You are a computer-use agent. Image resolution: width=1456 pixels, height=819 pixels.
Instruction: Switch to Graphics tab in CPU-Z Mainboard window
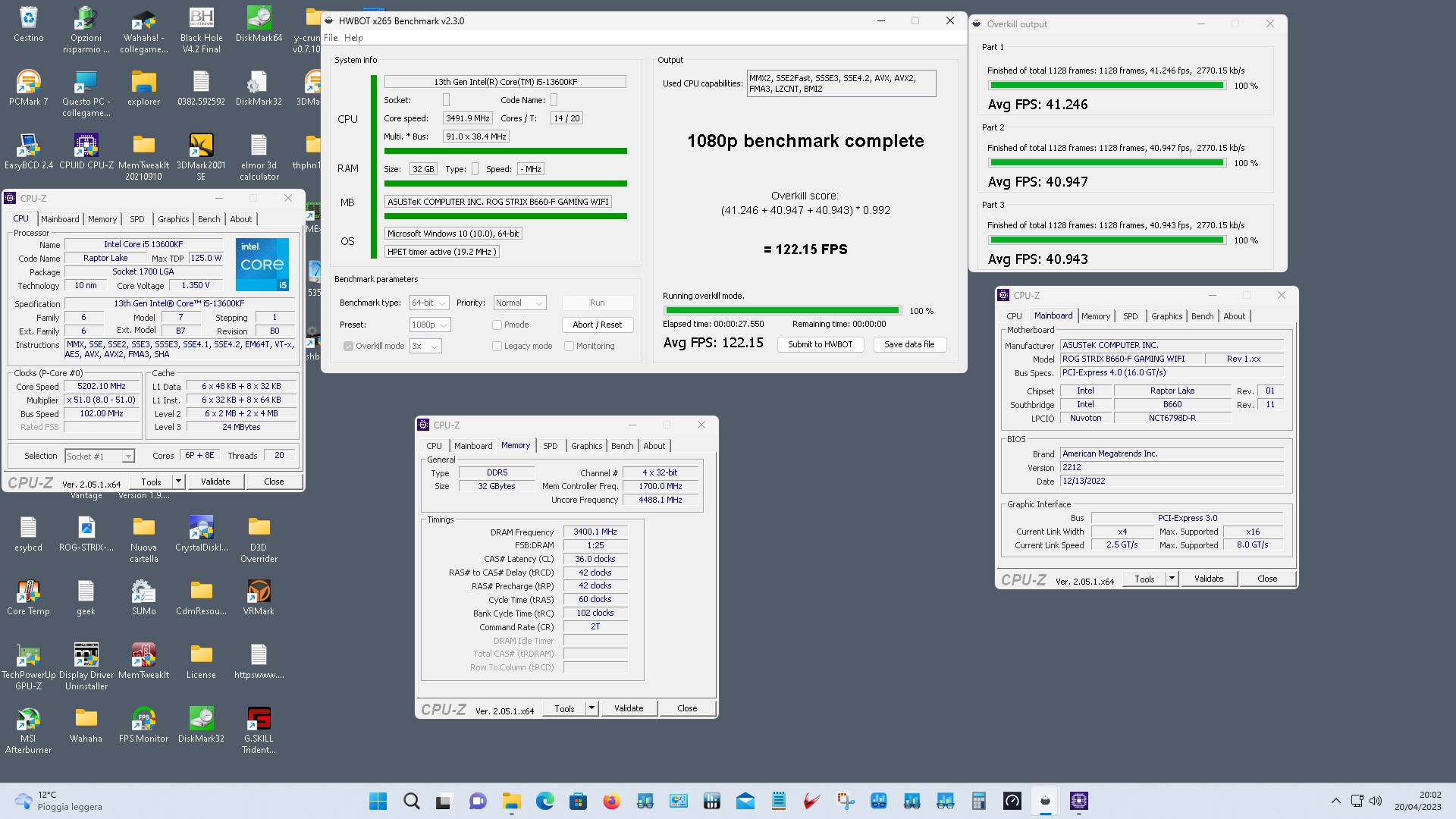(1166, 316)
